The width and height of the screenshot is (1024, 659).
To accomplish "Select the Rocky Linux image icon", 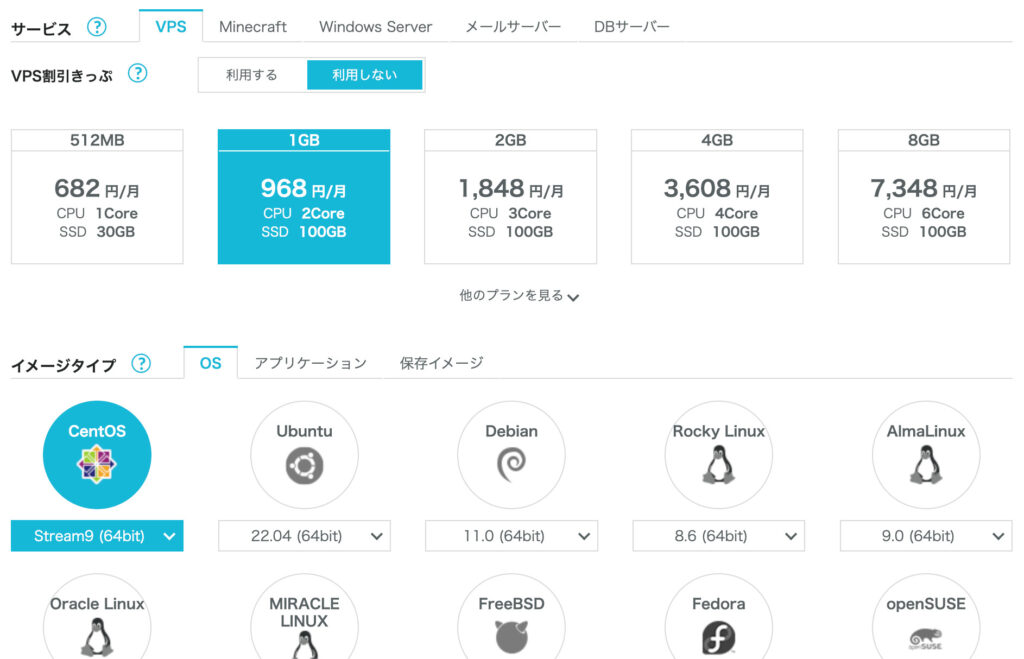I will click(718, 455).
